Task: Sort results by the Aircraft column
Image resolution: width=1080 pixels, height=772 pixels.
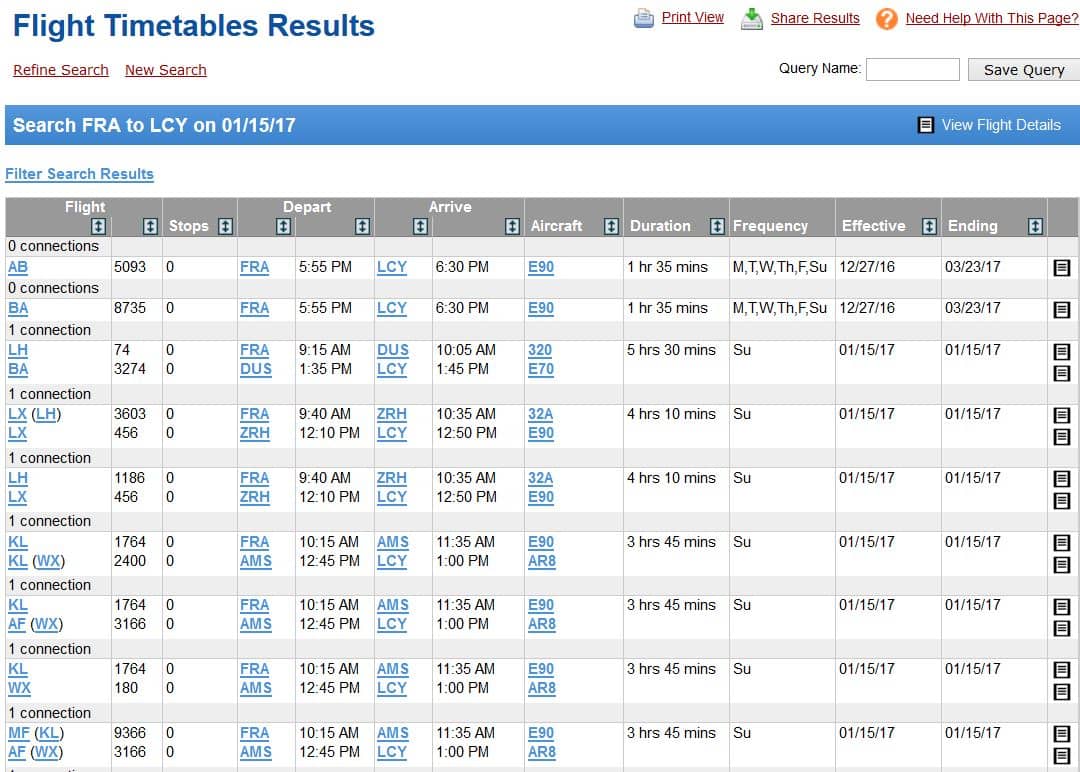Action: 611,227
